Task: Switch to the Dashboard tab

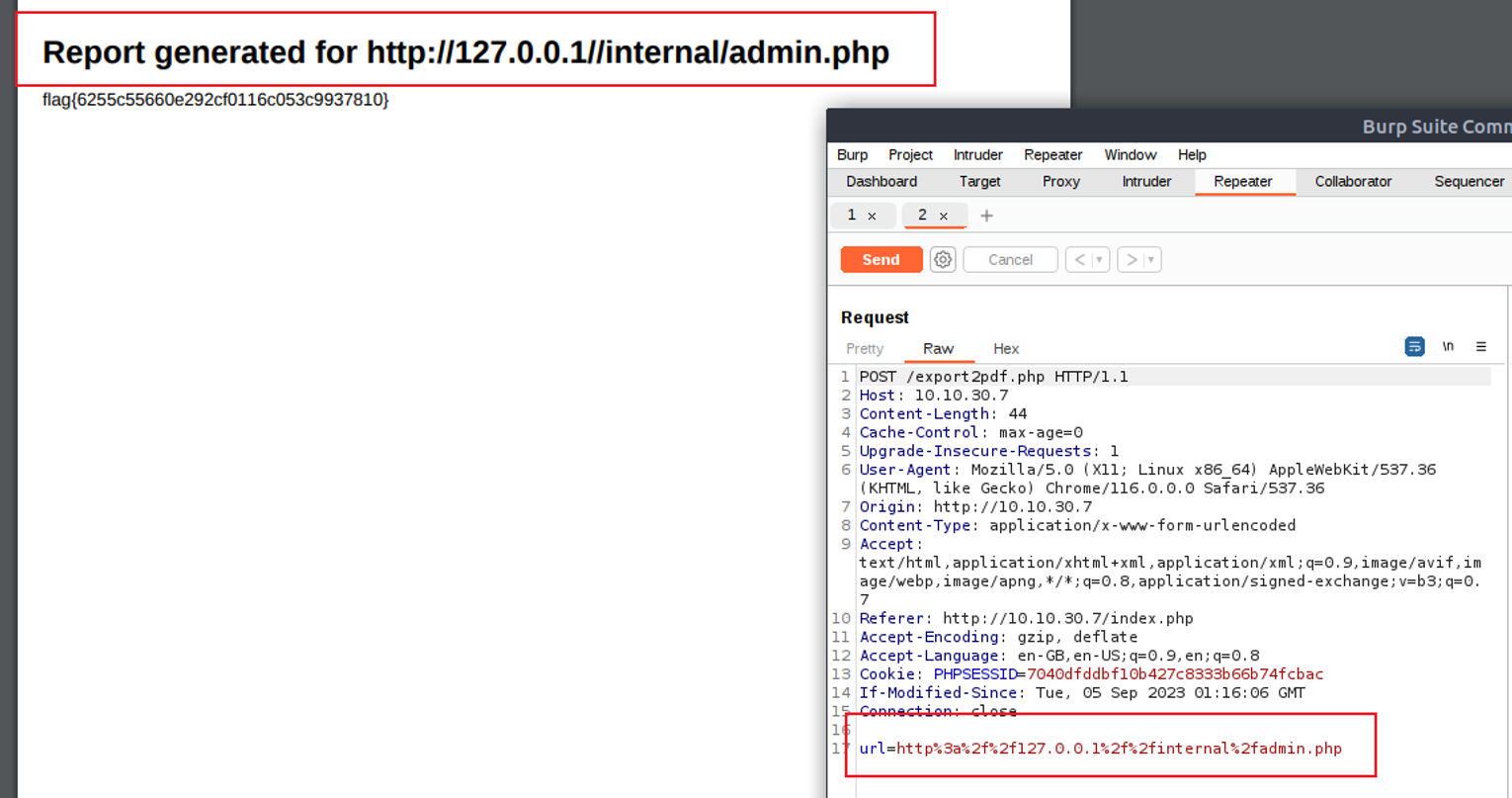Action: pyautogui.click(x=882, y=182)
